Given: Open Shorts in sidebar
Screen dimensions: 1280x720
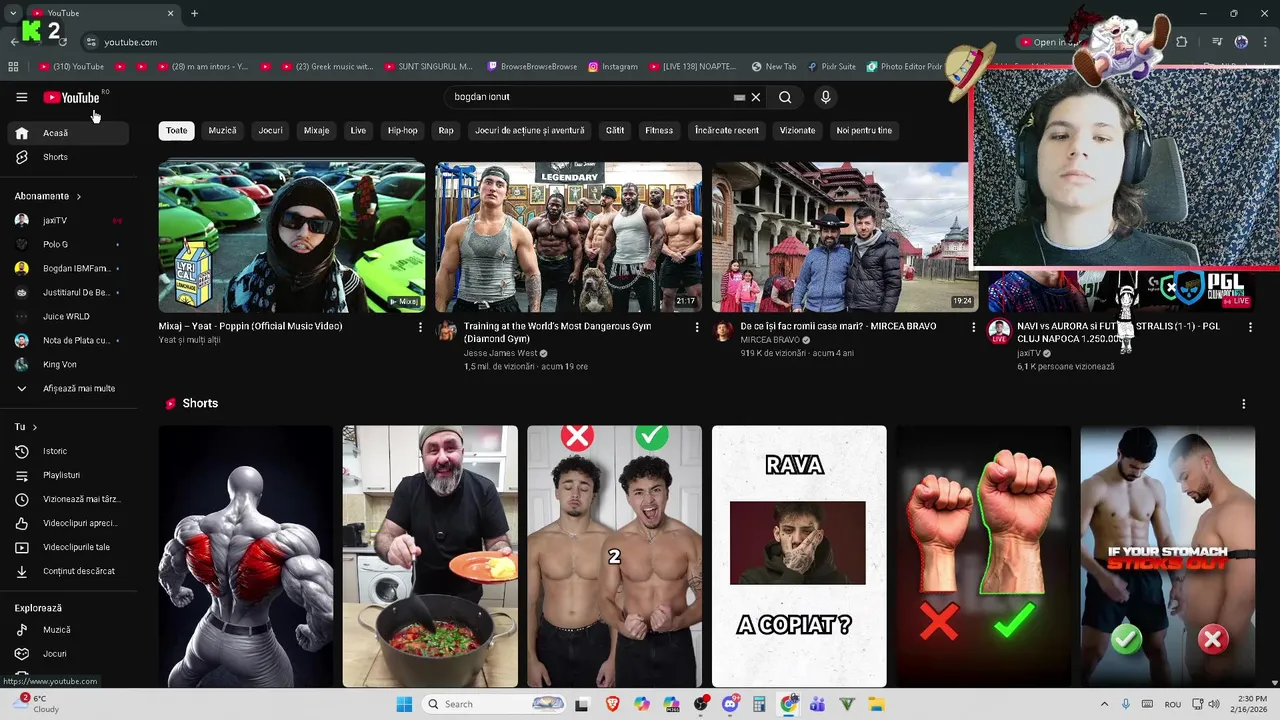Looking at the screenshot, I should [68, 157].
